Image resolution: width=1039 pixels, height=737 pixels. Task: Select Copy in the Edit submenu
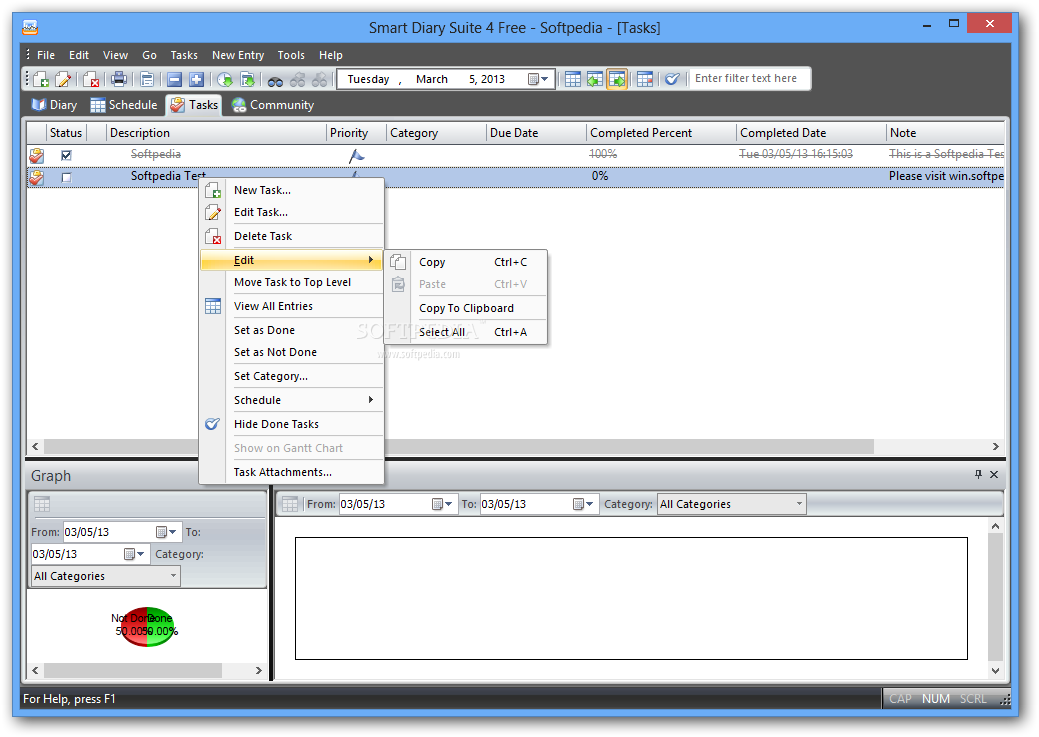466,262
